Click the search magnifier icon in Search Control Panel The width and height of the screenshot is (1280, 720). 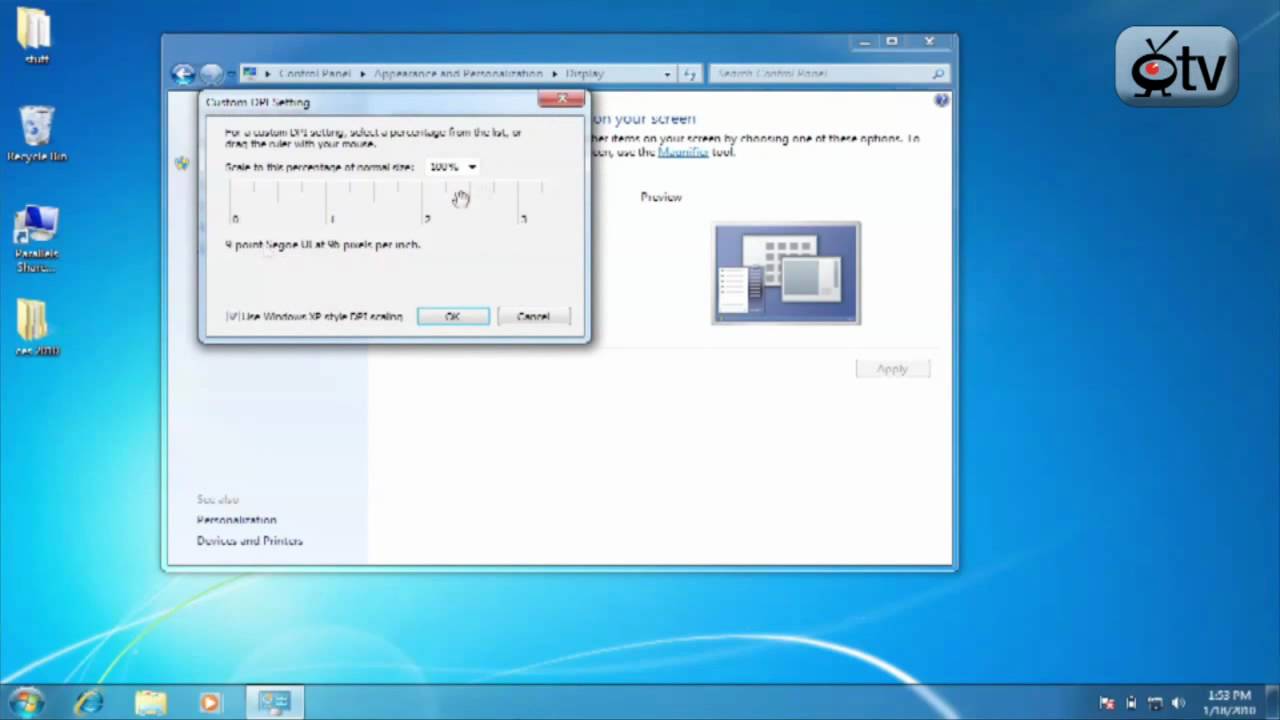point(937,73)
